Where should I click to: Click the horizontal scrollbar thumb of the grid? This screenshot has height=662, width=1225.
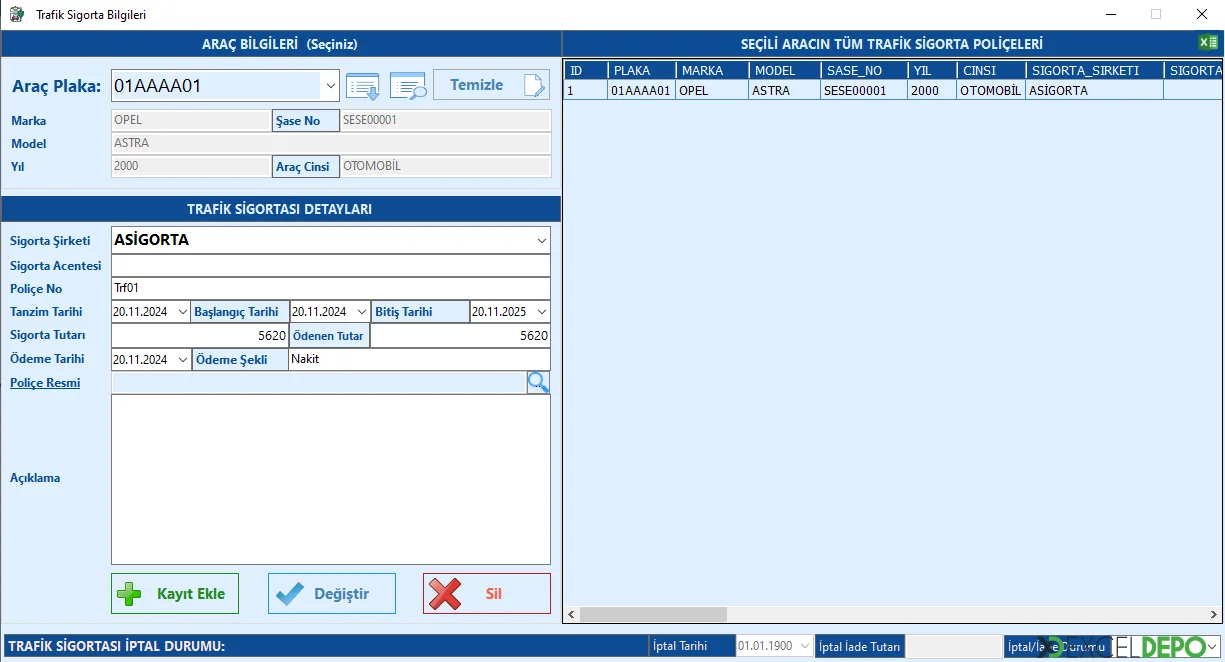(653, 614)
